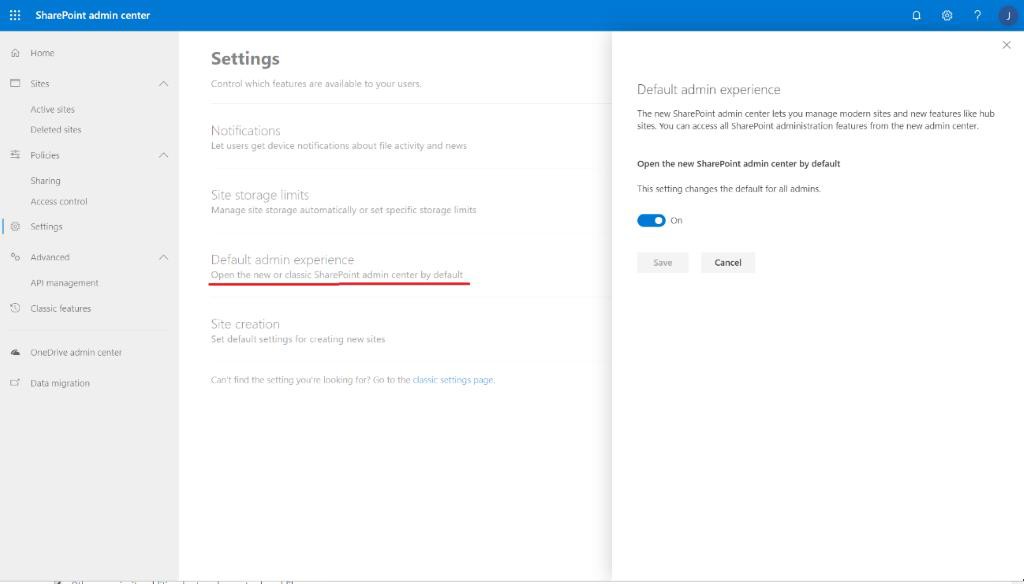
Task: Click 'Set default settings for creating' description
Action: (x=298, y=340)
